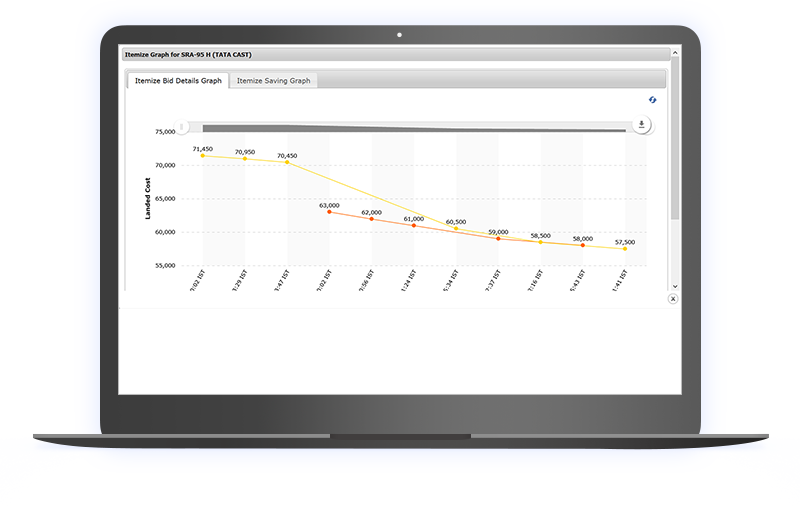Viewport: 800px width, 506px height.
Task: Switch to Itemize Saving Graph tab
Action: pyautogui.click(x=273, y=81)
